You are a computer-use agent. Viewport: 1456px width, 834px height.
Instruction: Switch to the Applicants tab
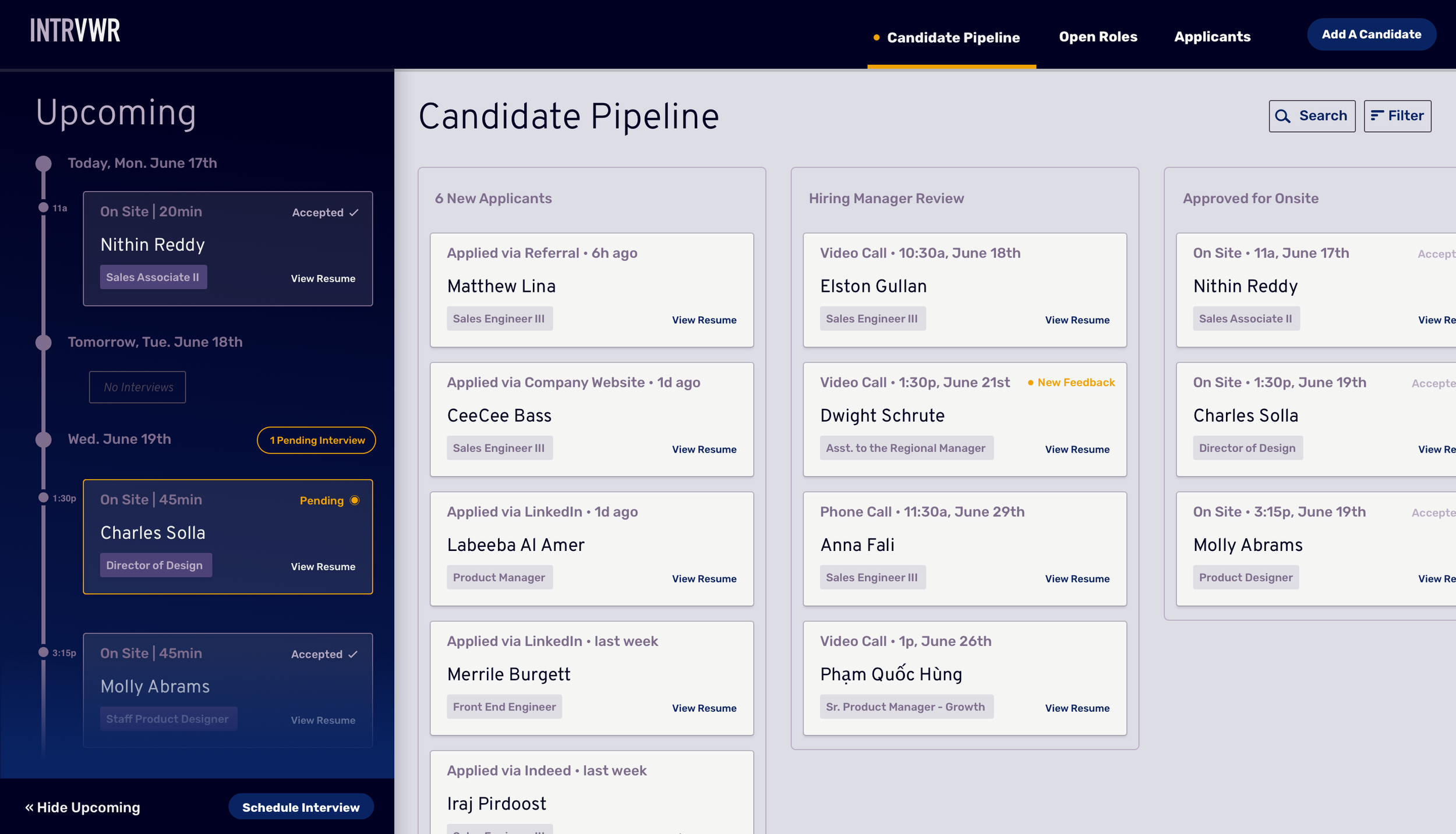pos(1212,37)
